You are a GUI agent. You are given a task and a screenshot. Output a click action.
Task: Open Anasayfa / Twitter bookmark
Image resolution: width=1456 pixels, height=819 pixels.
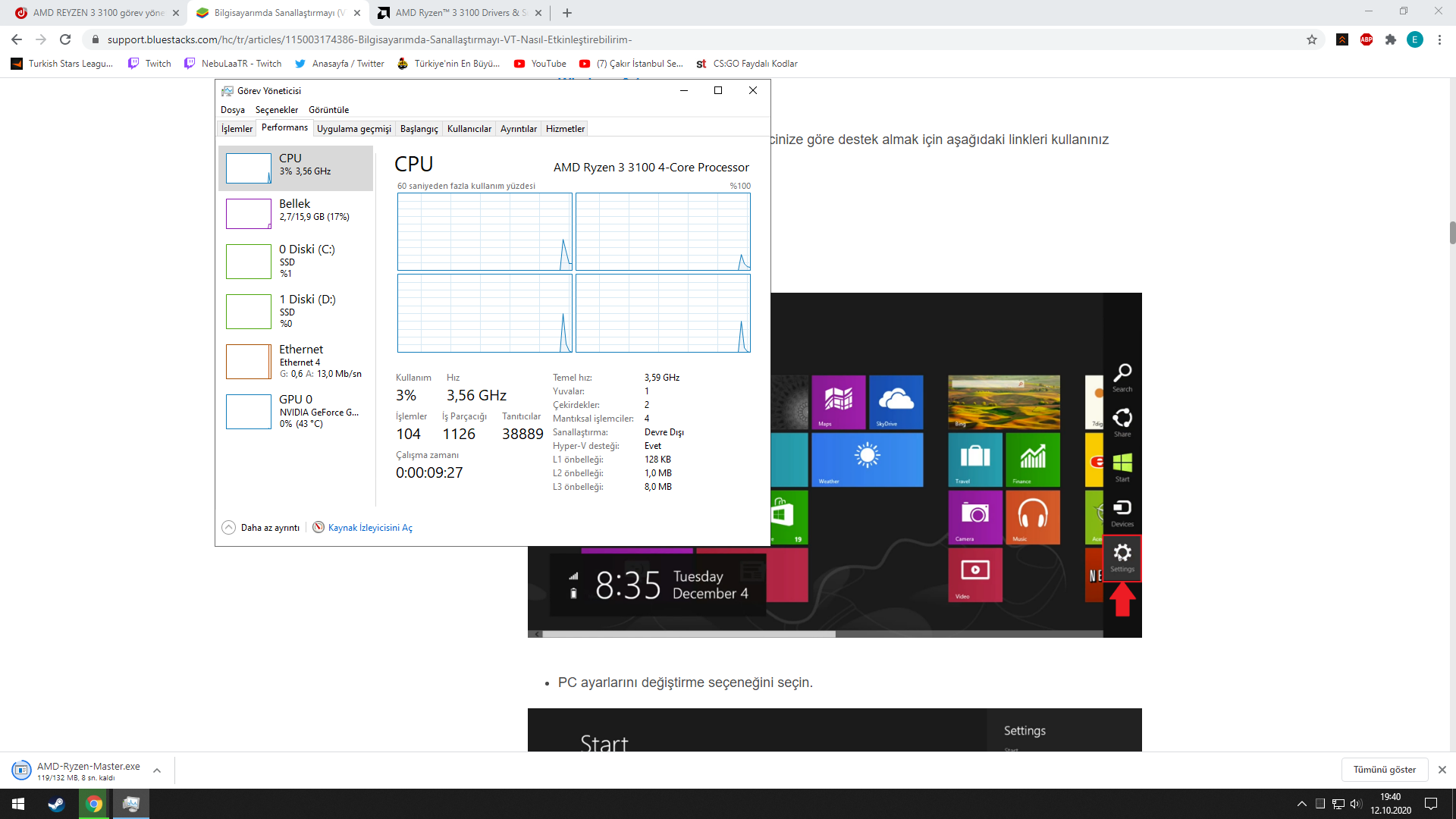[340, 64]
